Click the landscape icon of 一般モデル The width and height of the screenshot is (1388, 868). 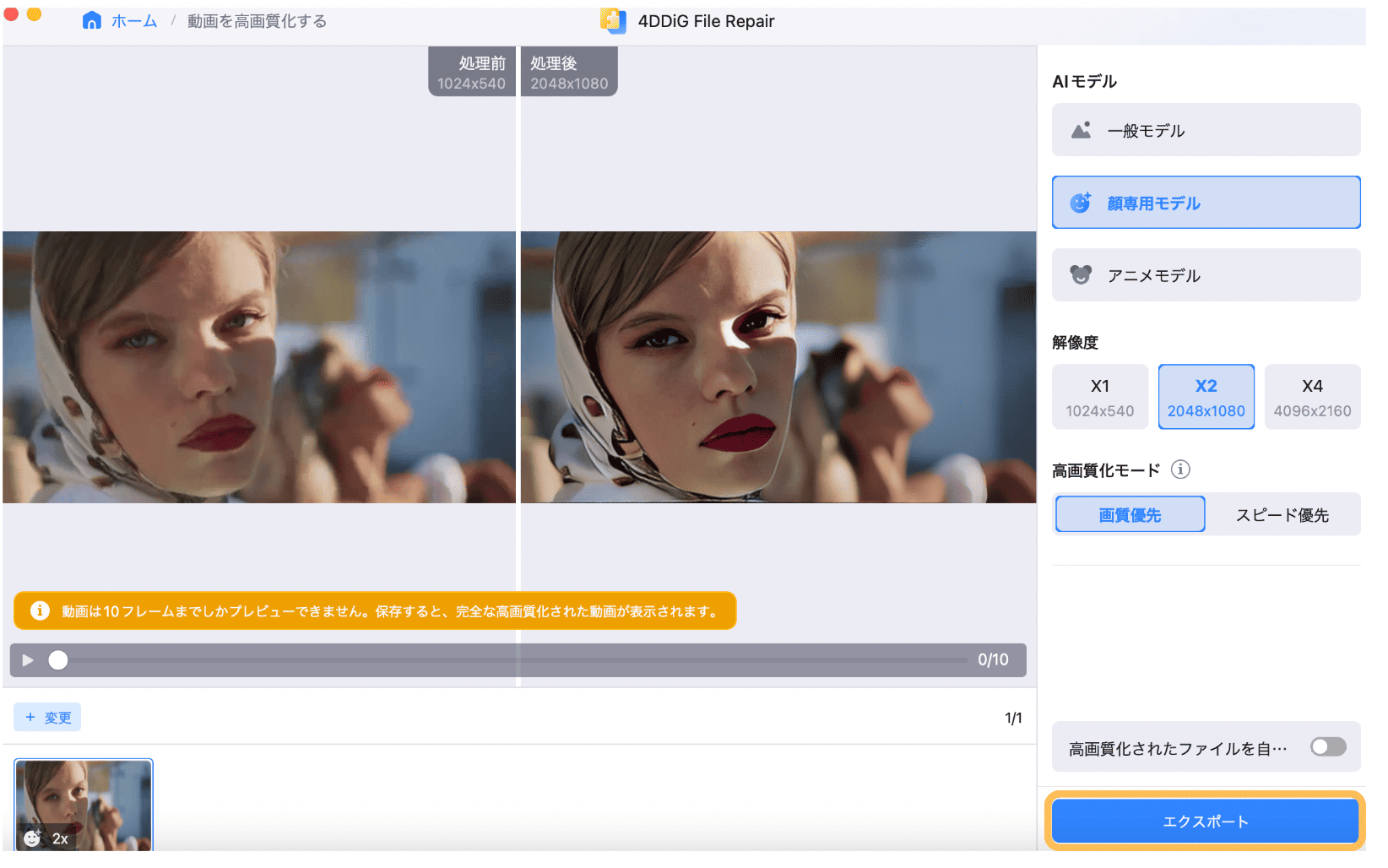pyautogui.click(x=1081, y=130)
